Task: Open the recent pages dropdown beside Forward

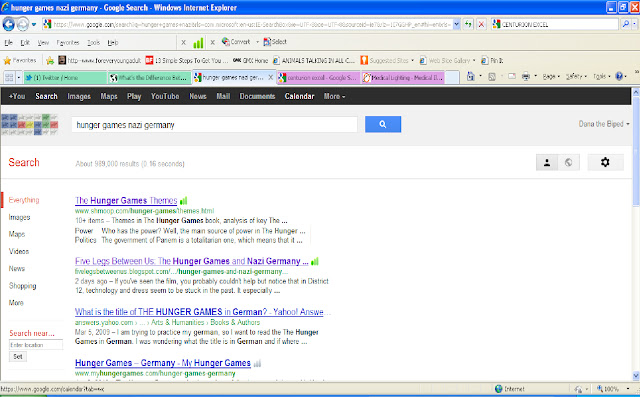Action: pyautogui.click(x=34, y=24)
